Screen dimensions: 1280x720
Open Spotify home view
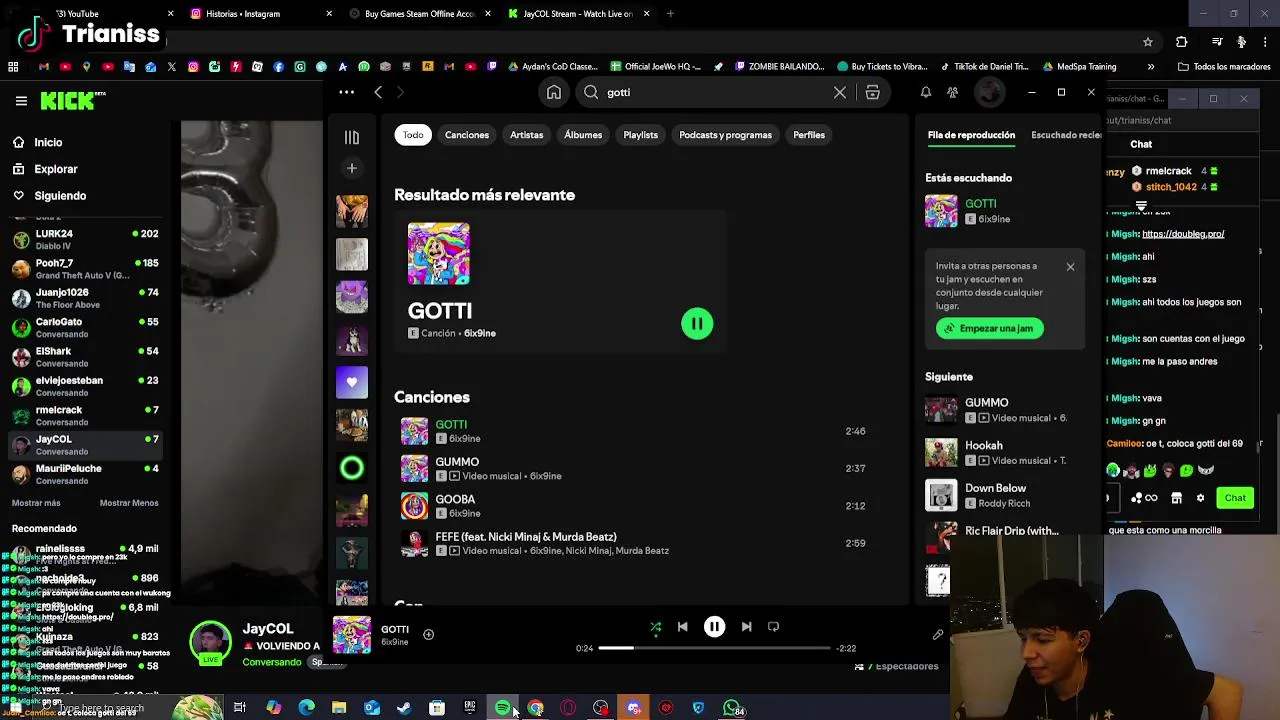553,92
